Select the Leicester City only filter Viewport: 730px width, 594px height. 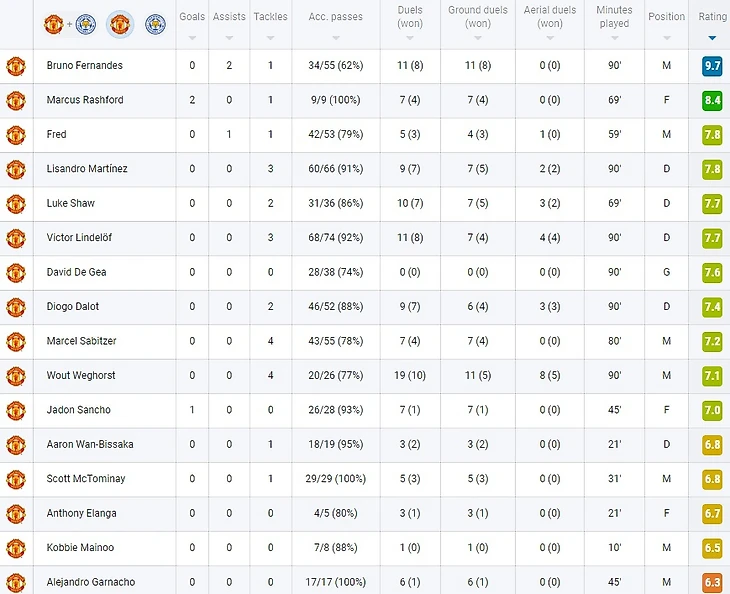point(155,24)
